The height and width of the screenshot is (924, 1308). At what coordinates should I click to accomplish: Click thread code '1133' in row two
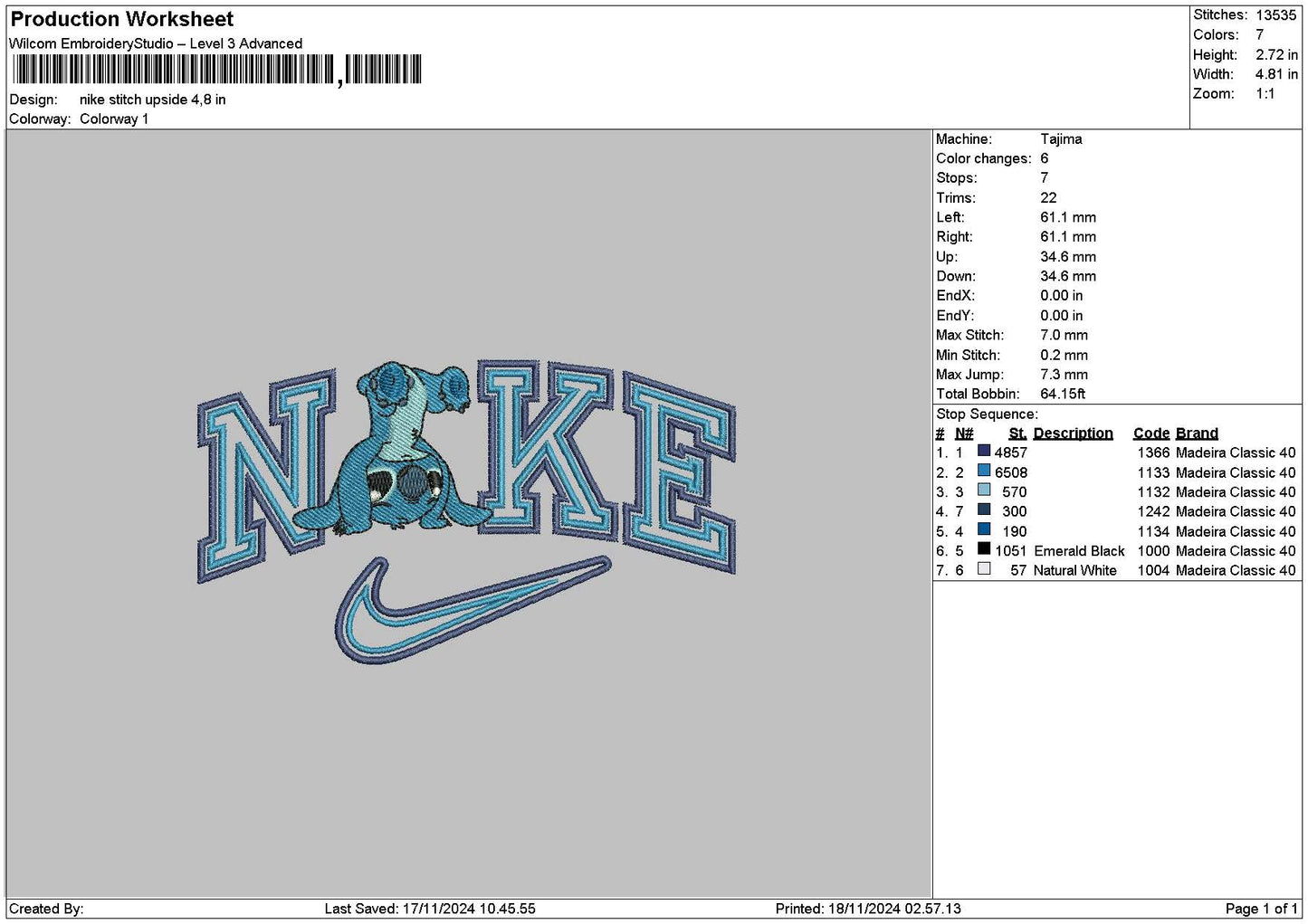click(1153, 472)
